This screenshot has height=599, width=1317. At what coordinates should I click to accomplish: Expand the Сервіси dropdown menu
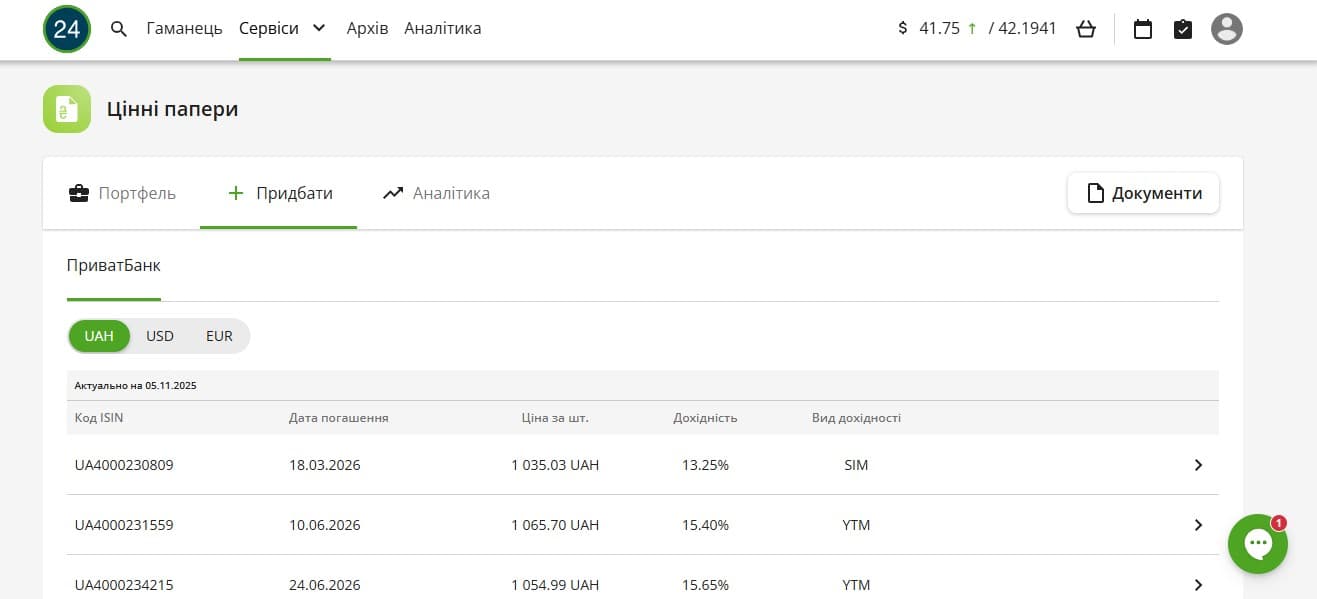[284, 29]
